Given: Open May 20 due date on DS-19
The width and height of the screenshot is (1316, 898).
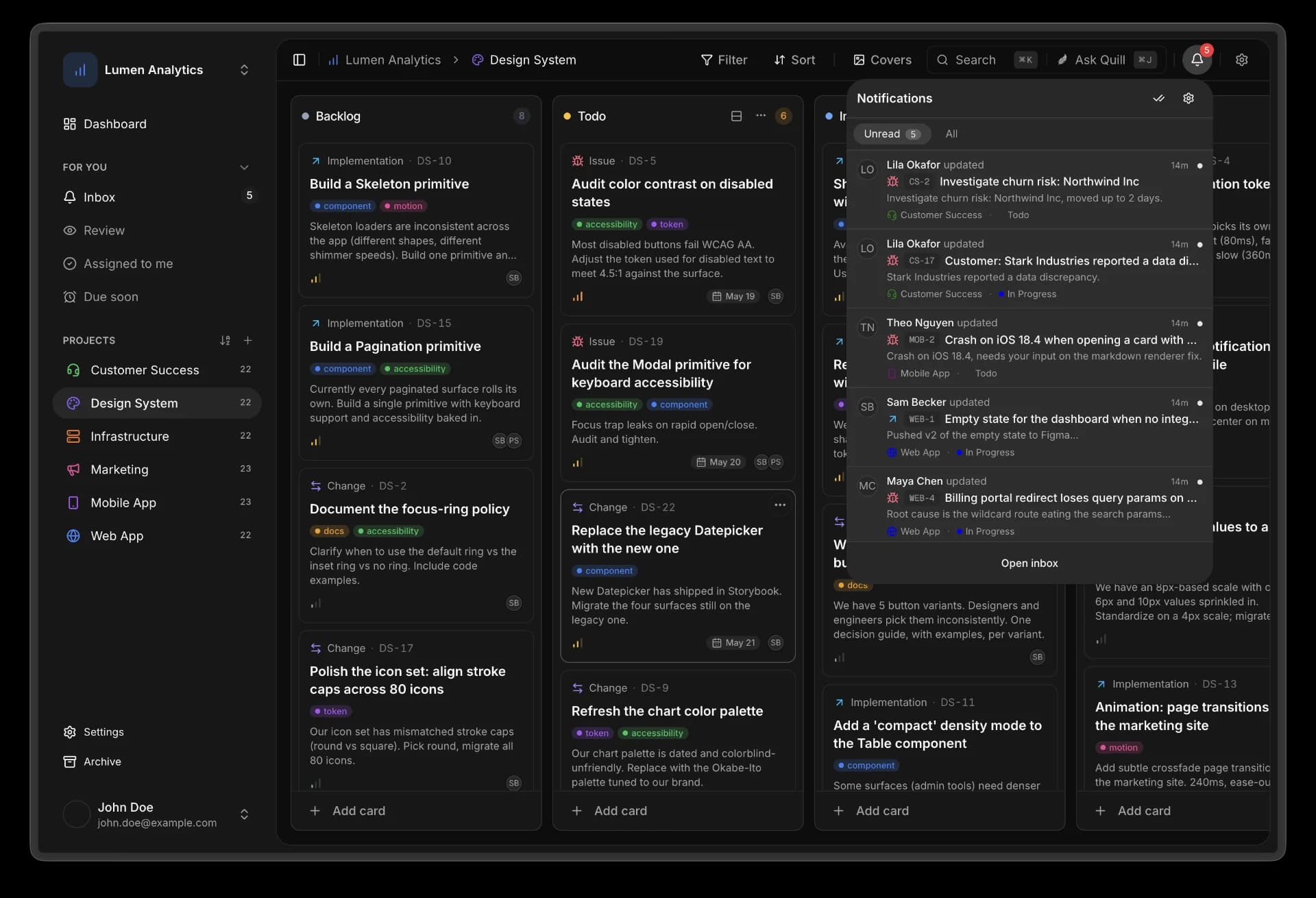Looking at the screenshot, I should click(718, 462).
